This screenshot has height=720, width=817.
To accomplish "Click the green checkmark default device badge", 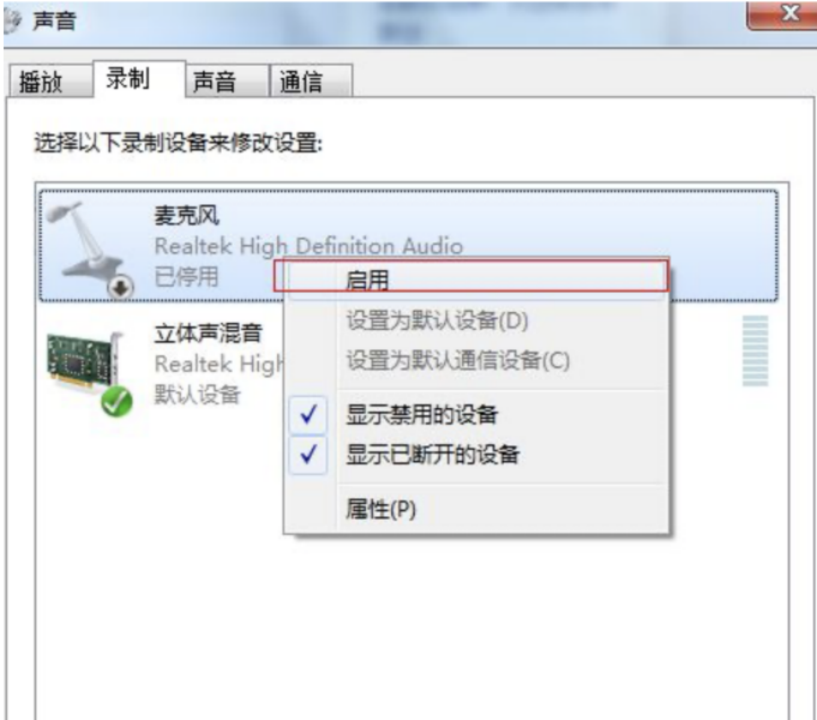I will pyautogui.click(x=117, y=402).
